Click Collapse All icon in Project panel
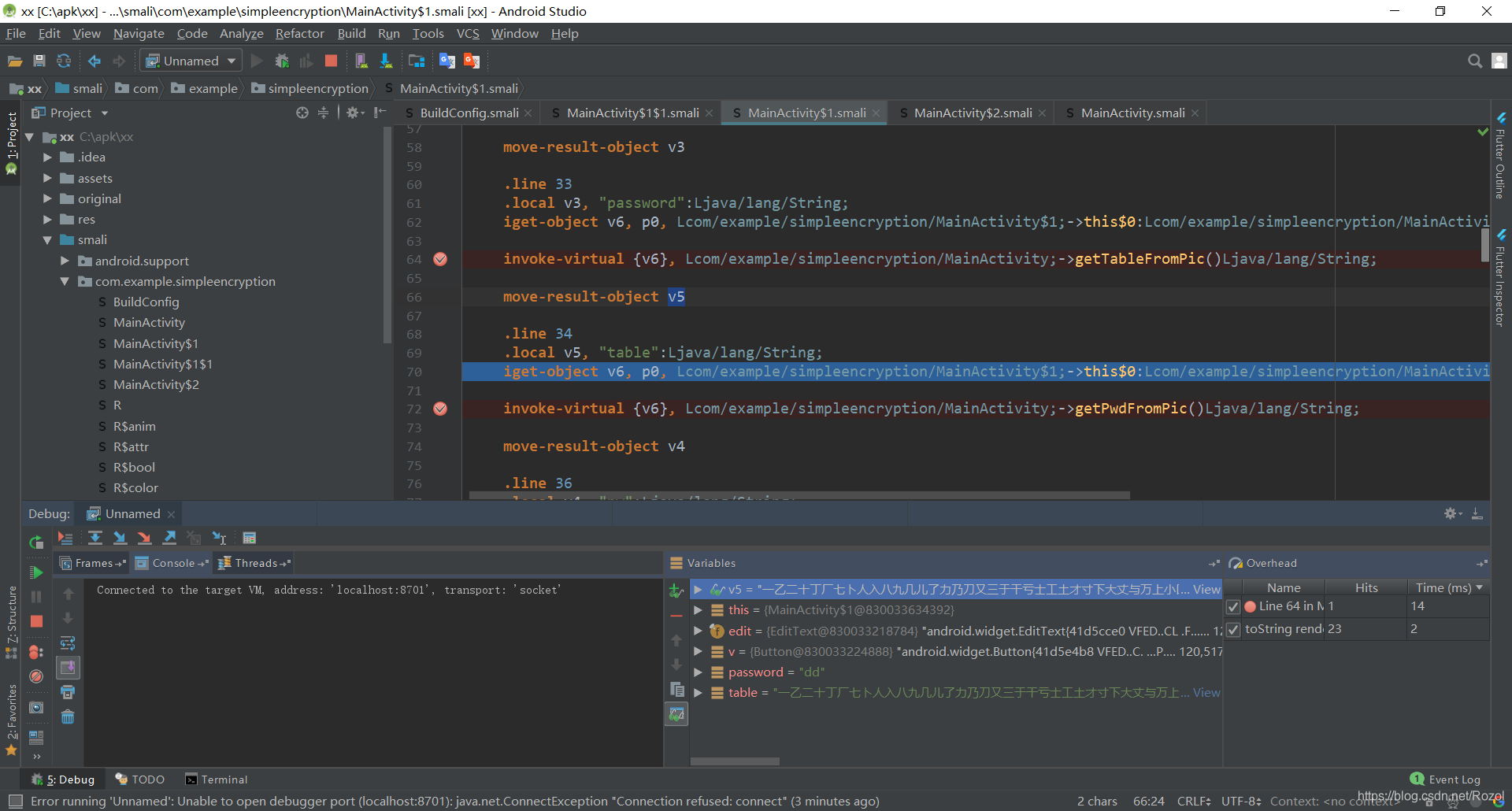Image resolution: width=1512 pixels, height=811 pixels. 323,113
